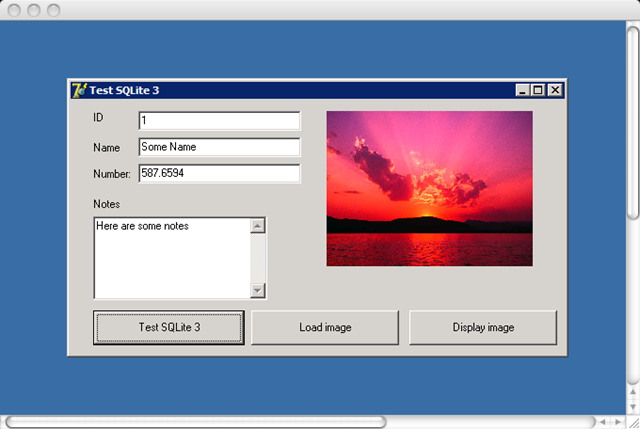The height and width of the screenshot is (429, 640).
Task: Click the Load image button
Action: 325,327
